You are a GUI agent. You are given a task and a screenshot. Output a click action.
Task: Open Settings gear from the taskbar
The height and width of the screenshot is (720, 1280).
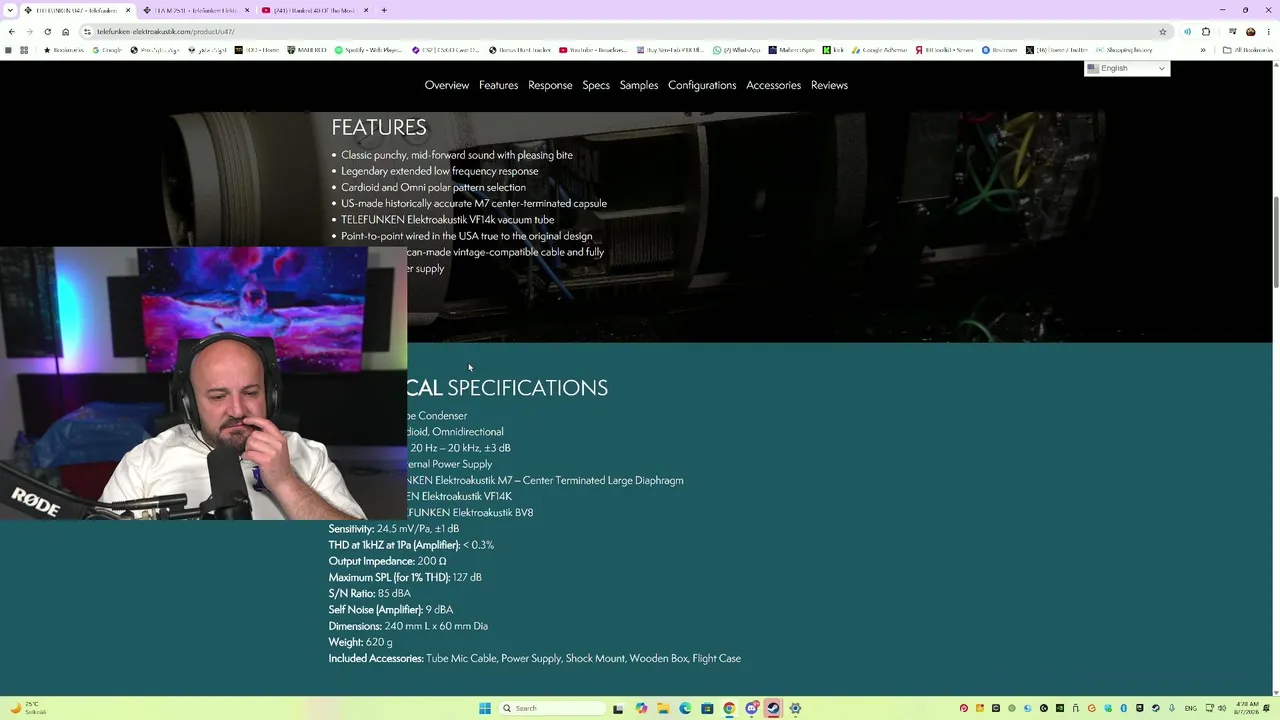[x=795, y=708]
